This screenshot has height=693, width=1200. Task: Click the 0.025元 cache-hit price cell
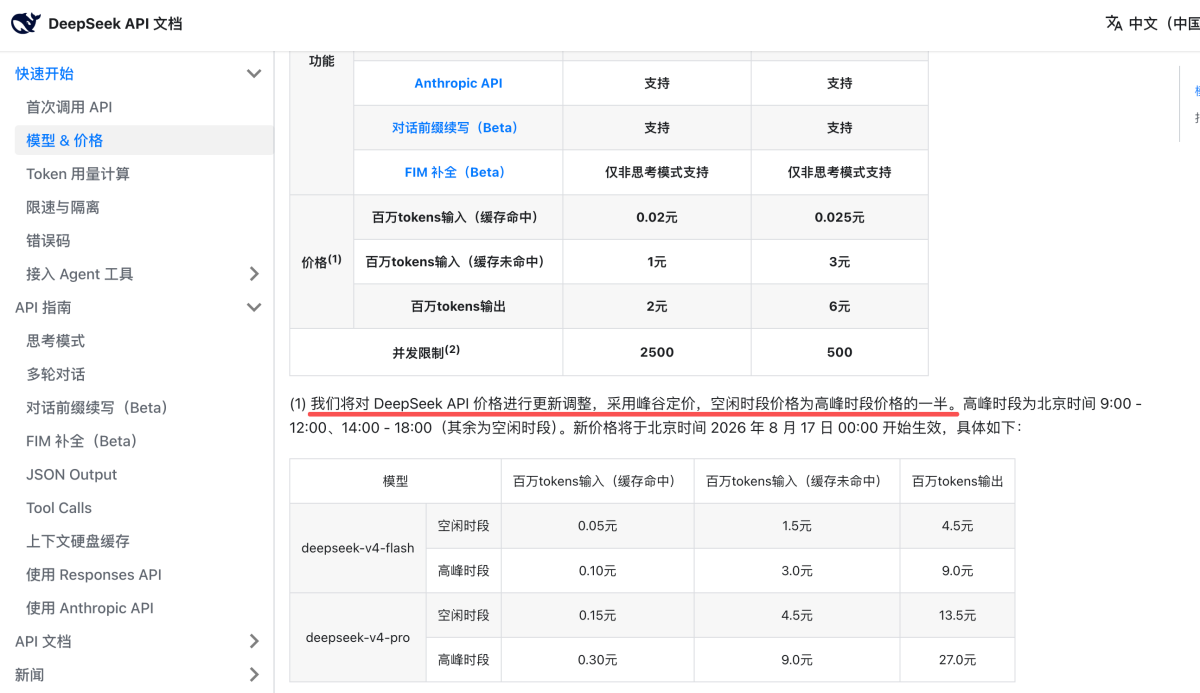point(840,217)
